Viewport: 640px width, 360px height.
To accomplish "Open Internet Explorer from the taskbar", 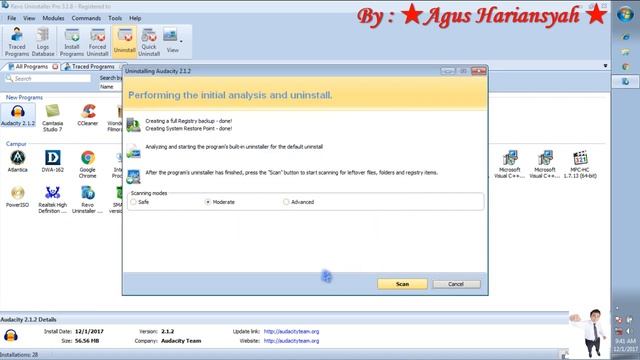I will pyautogui.click(x=625, y=38).
